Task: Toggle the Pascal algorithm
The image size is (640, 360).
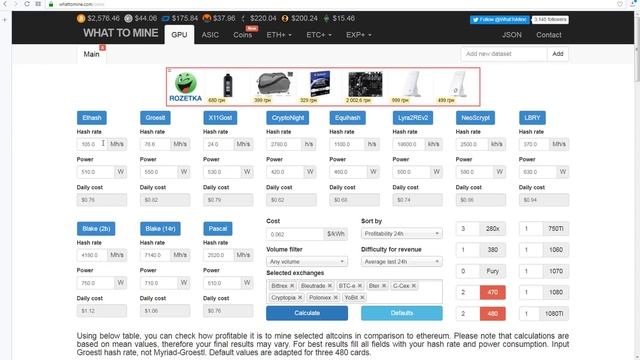Action: pyautogui.click(x=218, y=229)
